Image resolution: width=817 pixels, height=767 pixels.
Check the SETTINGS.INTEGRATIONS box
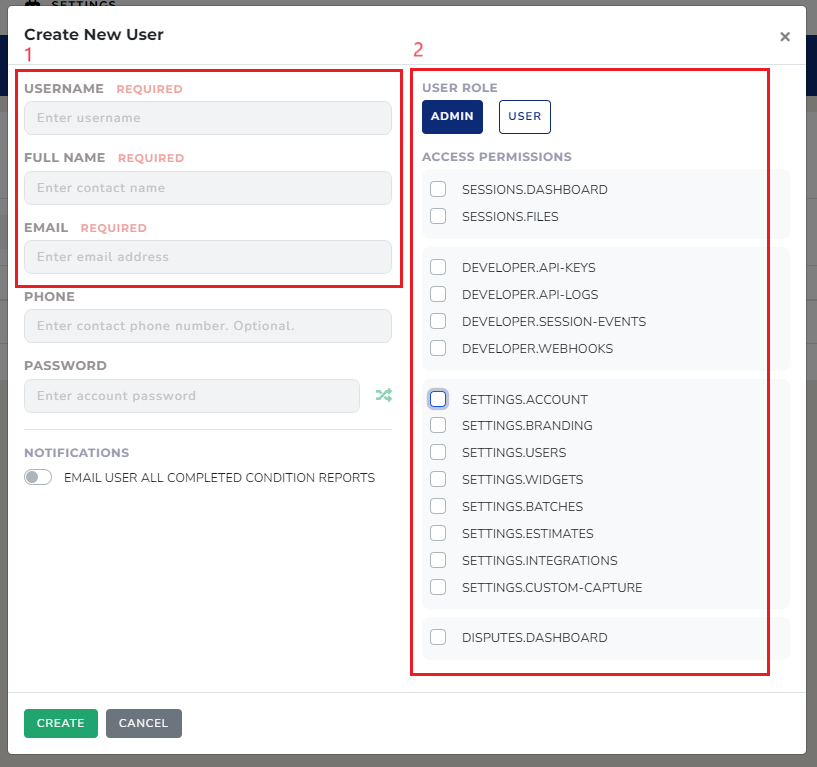coord(438,560)
